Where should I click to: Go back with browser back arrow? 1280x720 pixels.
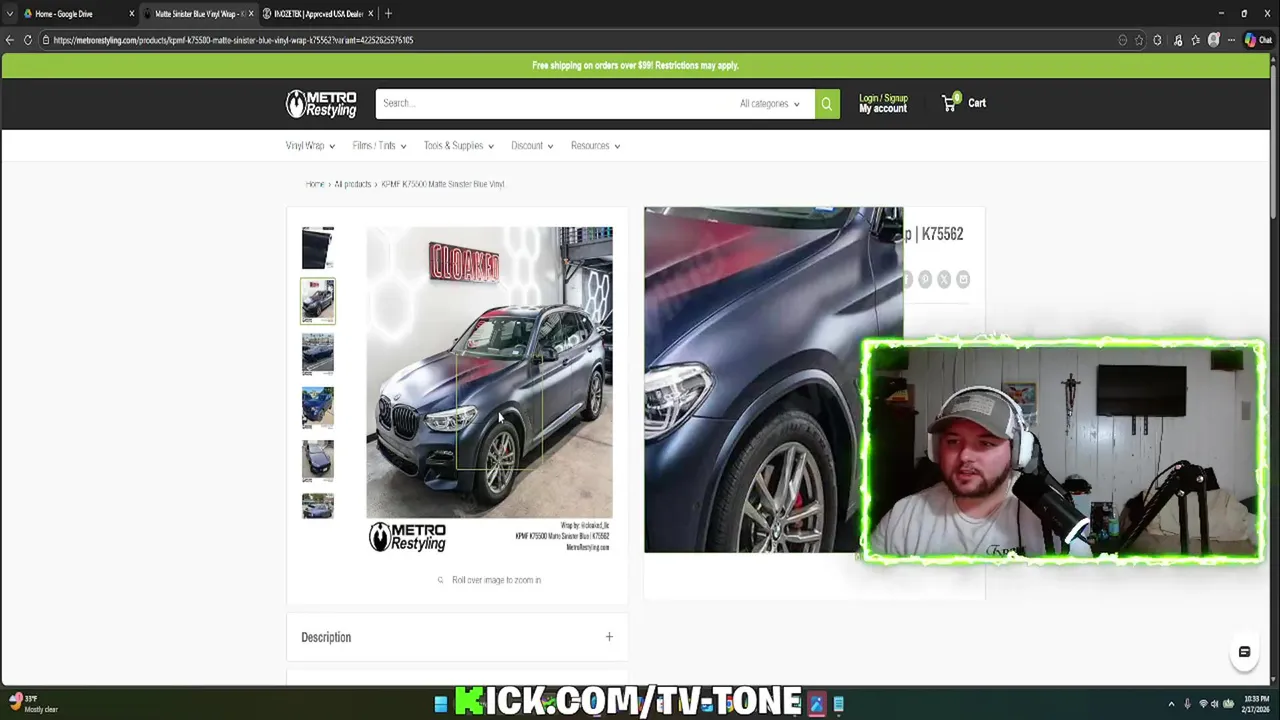pos(9,40)
